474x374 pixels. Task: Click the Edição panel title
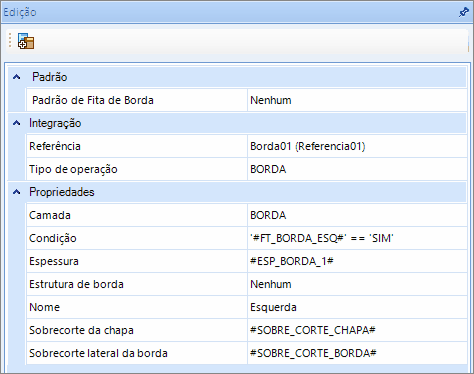click(x=19, y=12)
